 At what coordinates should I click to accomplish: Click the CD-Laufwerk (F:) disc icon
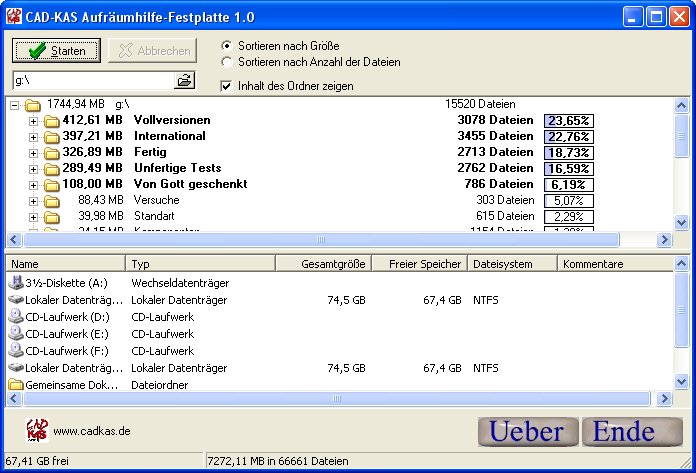(16, 351)
